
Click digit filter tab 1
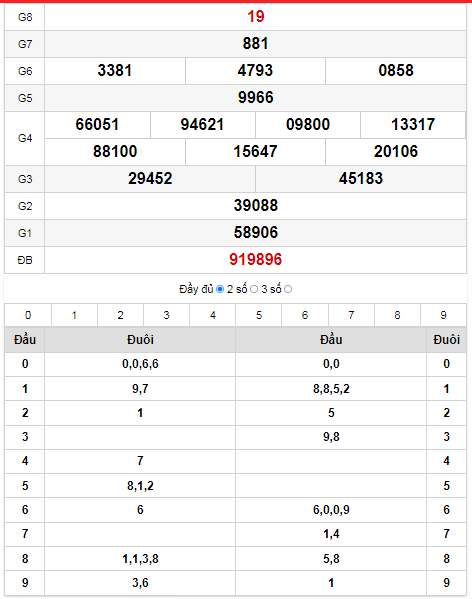coord(74,315)
